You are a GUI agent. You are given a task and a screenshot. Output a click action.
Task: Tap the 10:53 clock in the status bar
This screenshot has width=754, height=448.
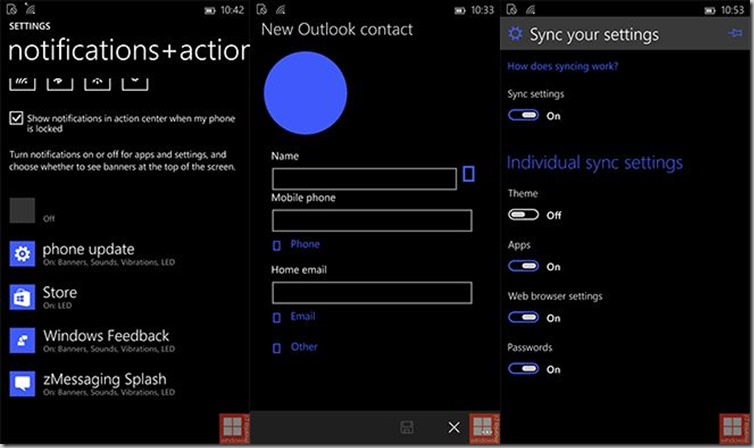(732, 10)
